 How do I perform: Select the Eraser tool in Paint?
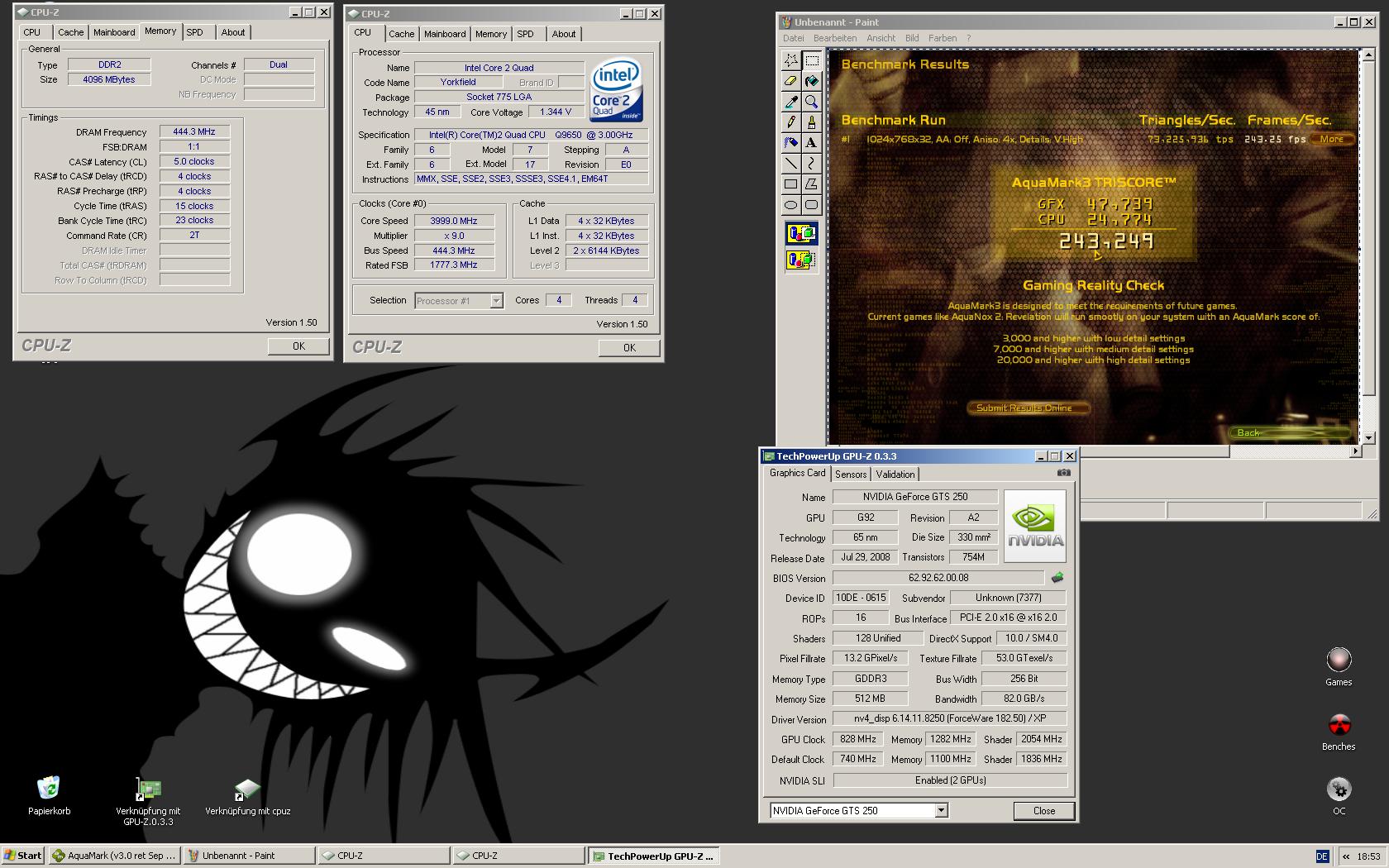tap(791, 81)
